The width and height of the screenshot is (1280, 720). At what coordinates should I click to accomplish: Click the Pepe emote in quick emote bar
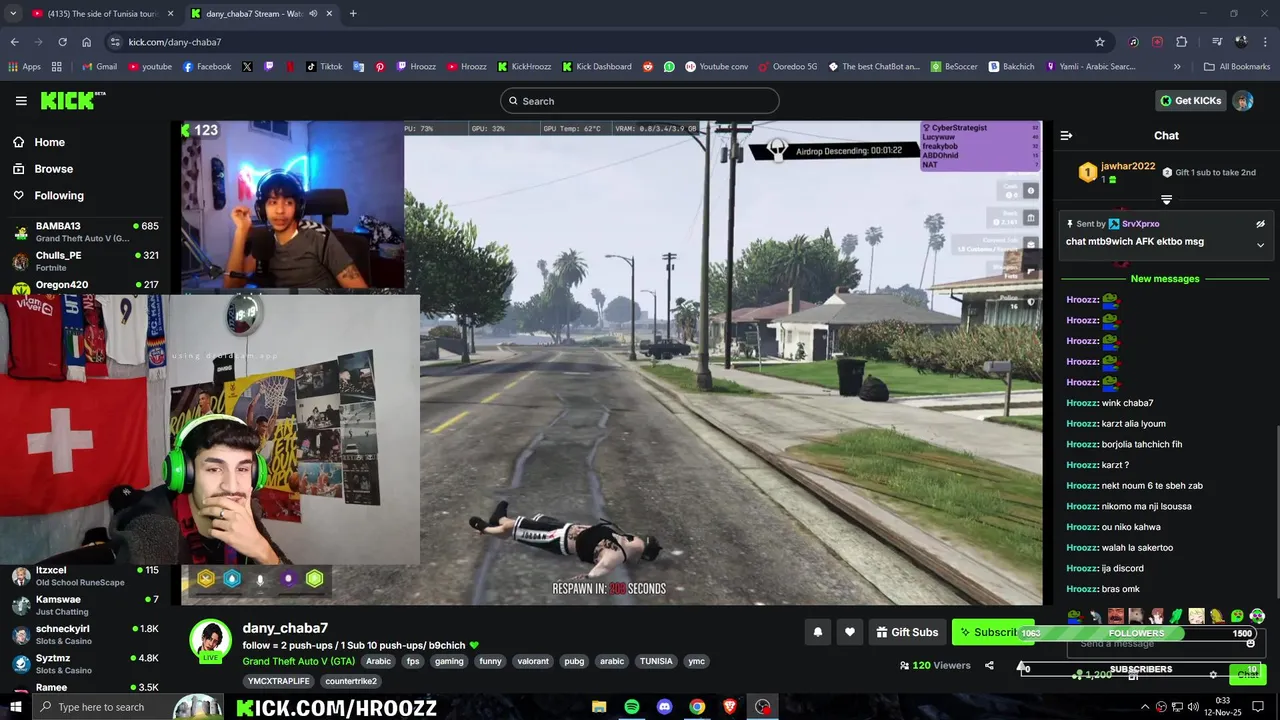tap(1075, 616)
